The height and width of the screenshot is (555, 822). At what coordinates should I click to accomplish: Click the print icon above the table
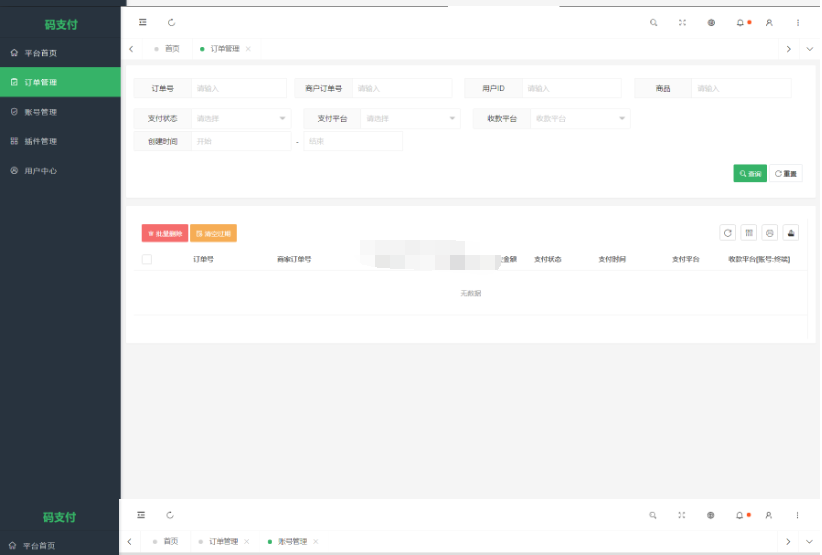click(x=770, y=233)
